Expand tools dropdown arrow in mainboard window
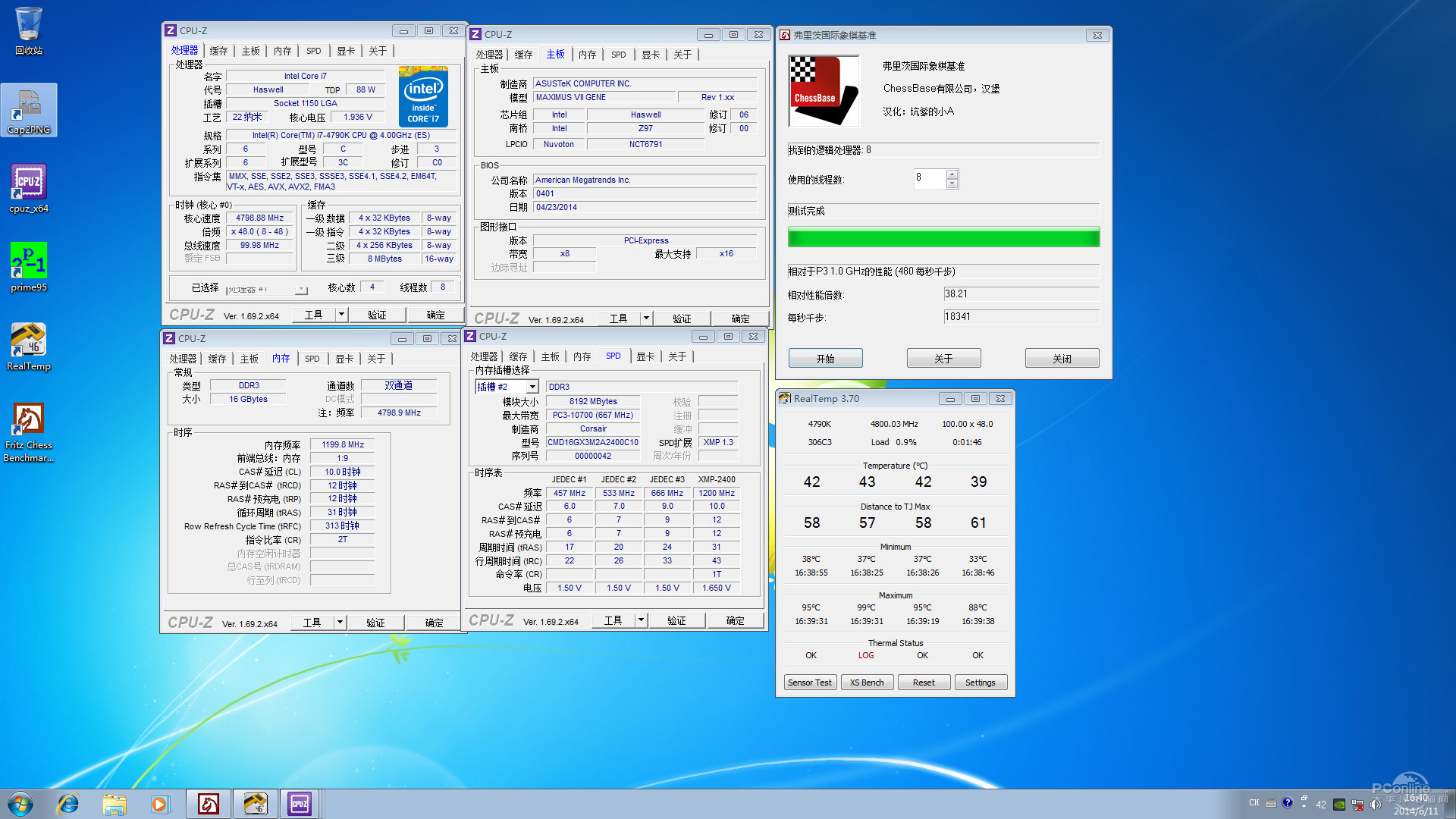 [646, 318]
